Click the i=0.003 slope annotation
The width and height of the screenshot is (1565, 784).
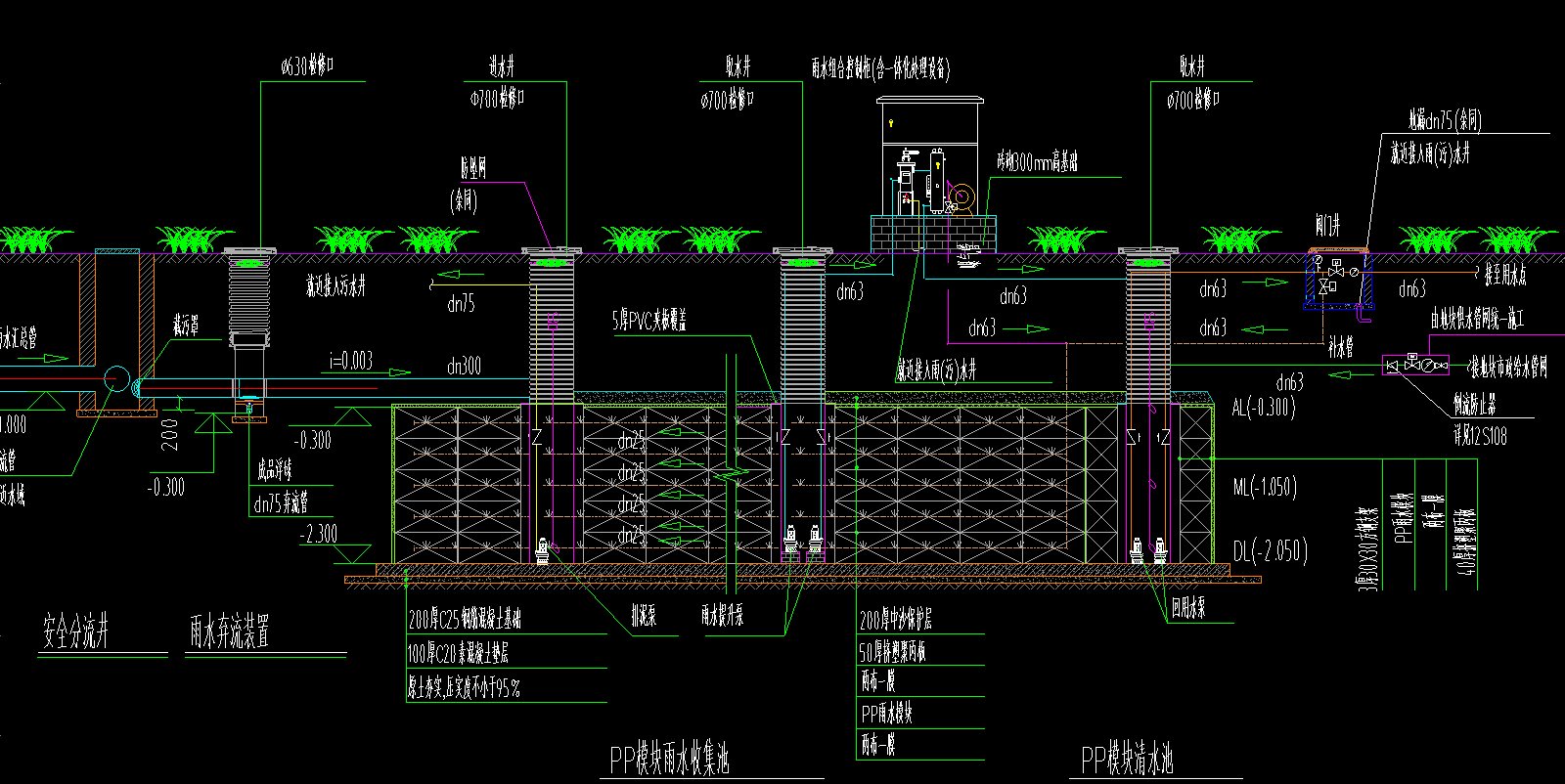coord(350,362)
